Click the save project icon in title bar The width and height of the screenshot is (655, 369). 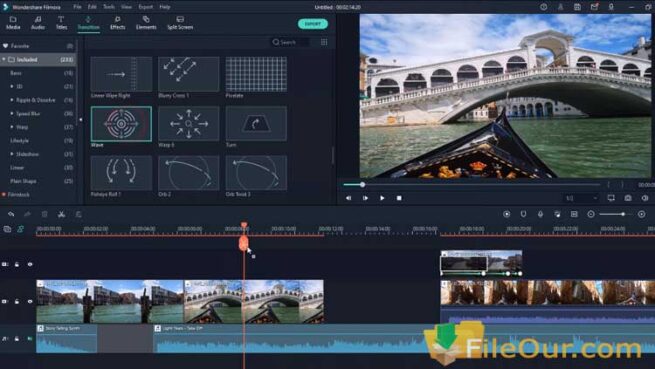[x=577, y=7]
